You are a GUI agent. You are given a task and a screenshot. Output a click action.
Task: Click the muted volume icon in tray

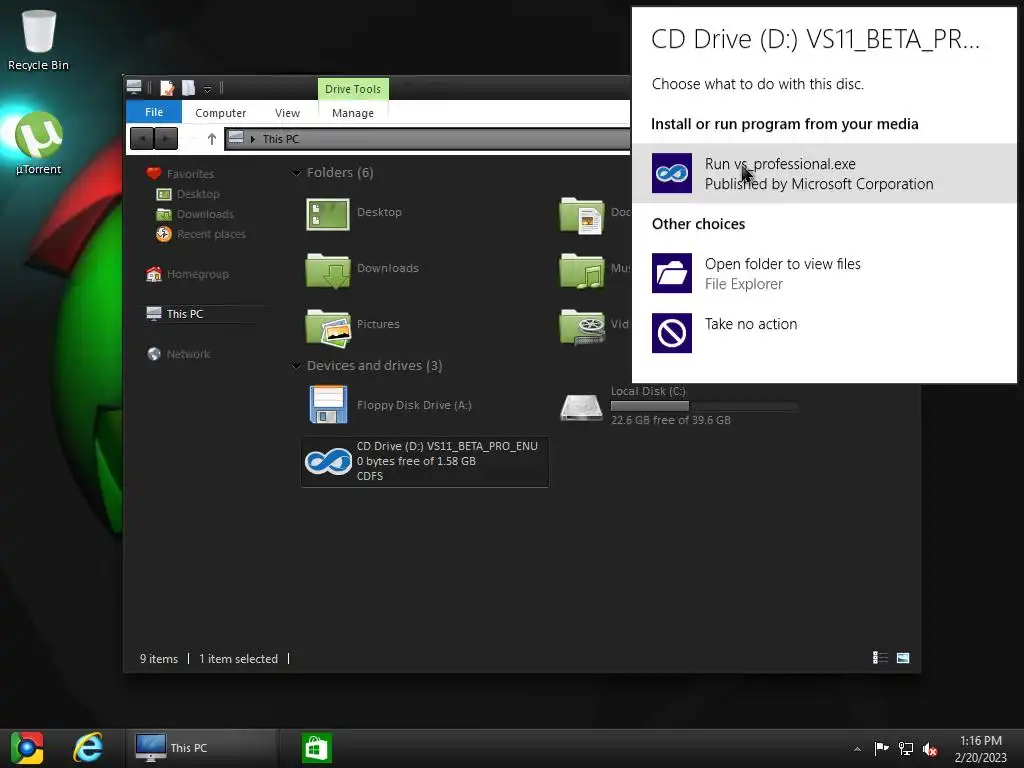(x=930, y=749)
